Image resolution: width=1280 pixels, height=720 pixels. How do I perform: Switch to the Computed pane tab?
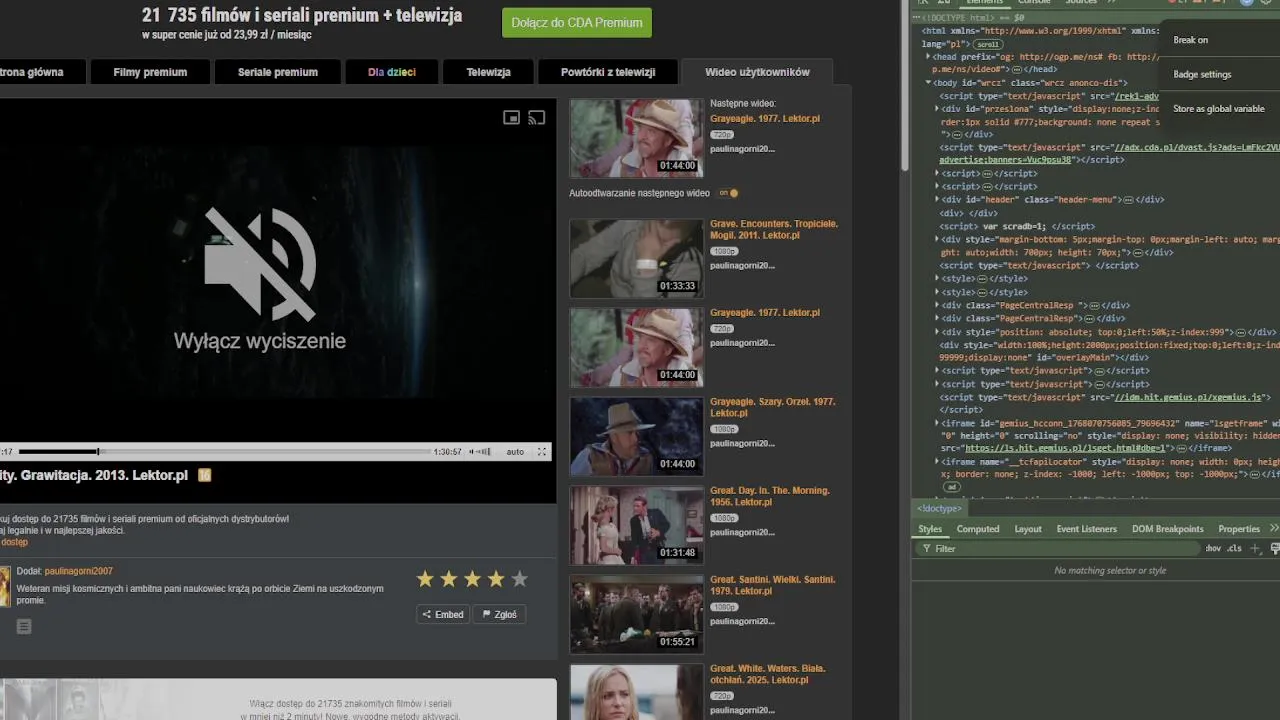[x=977, y=529]
